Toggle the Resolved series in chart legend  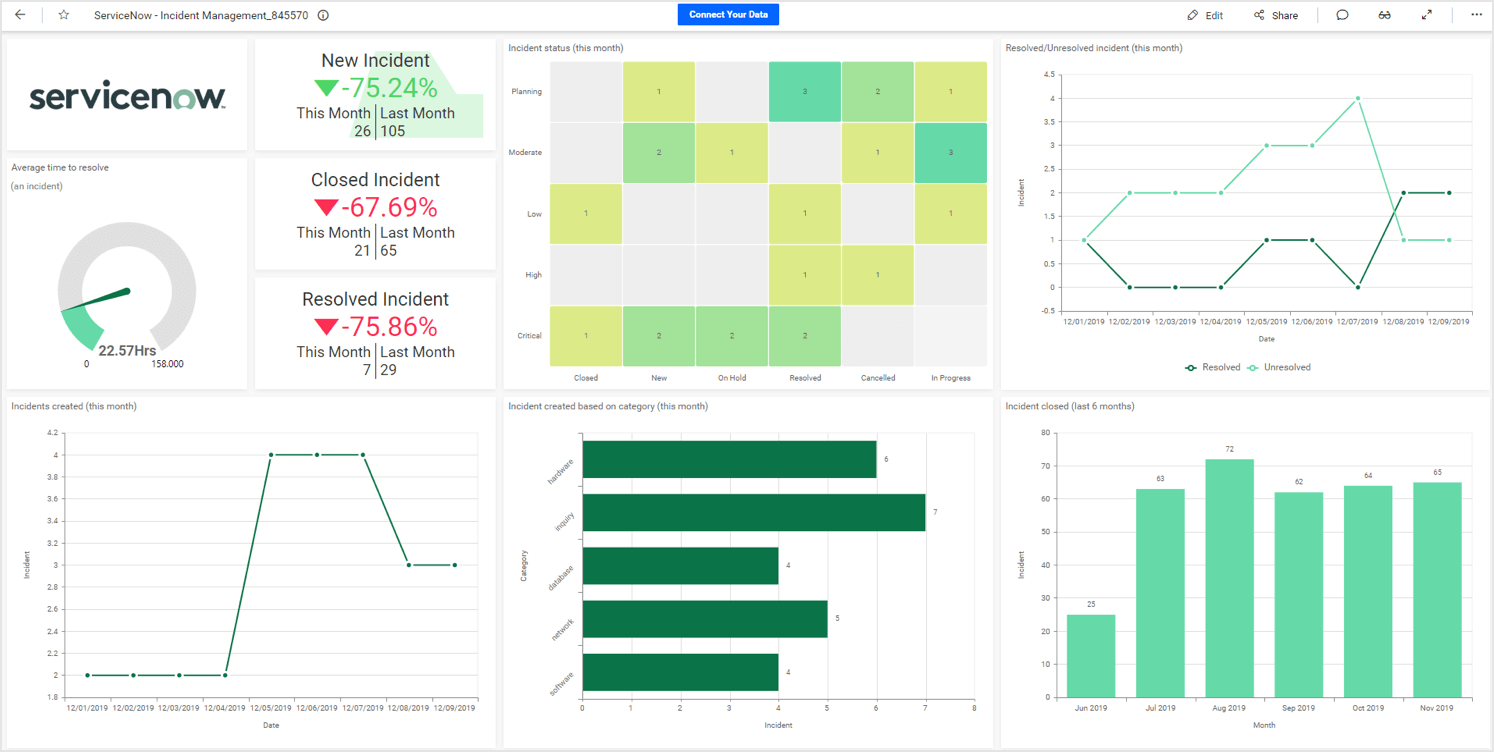click(1212, 367)
